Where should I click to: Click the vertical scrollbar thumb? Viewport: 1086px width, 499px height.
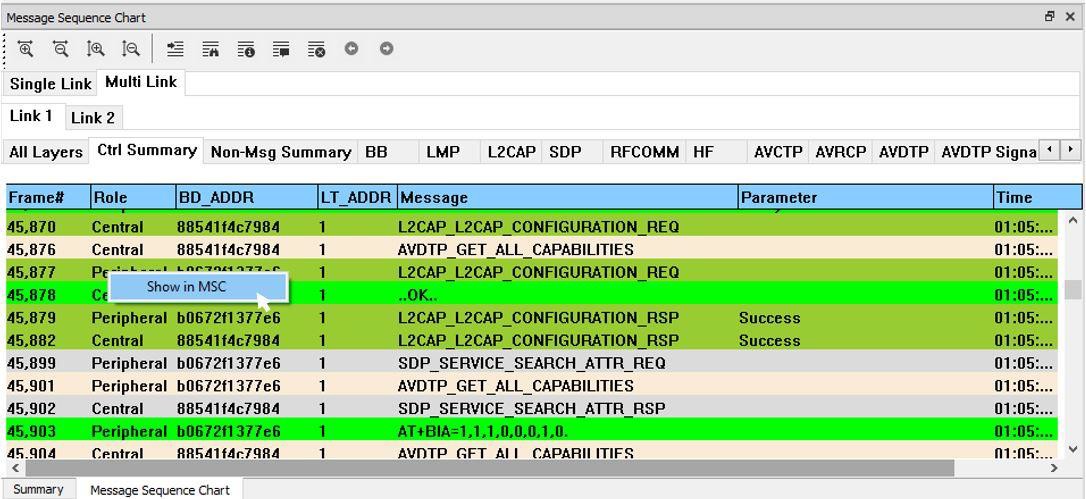pos(1073,290)
